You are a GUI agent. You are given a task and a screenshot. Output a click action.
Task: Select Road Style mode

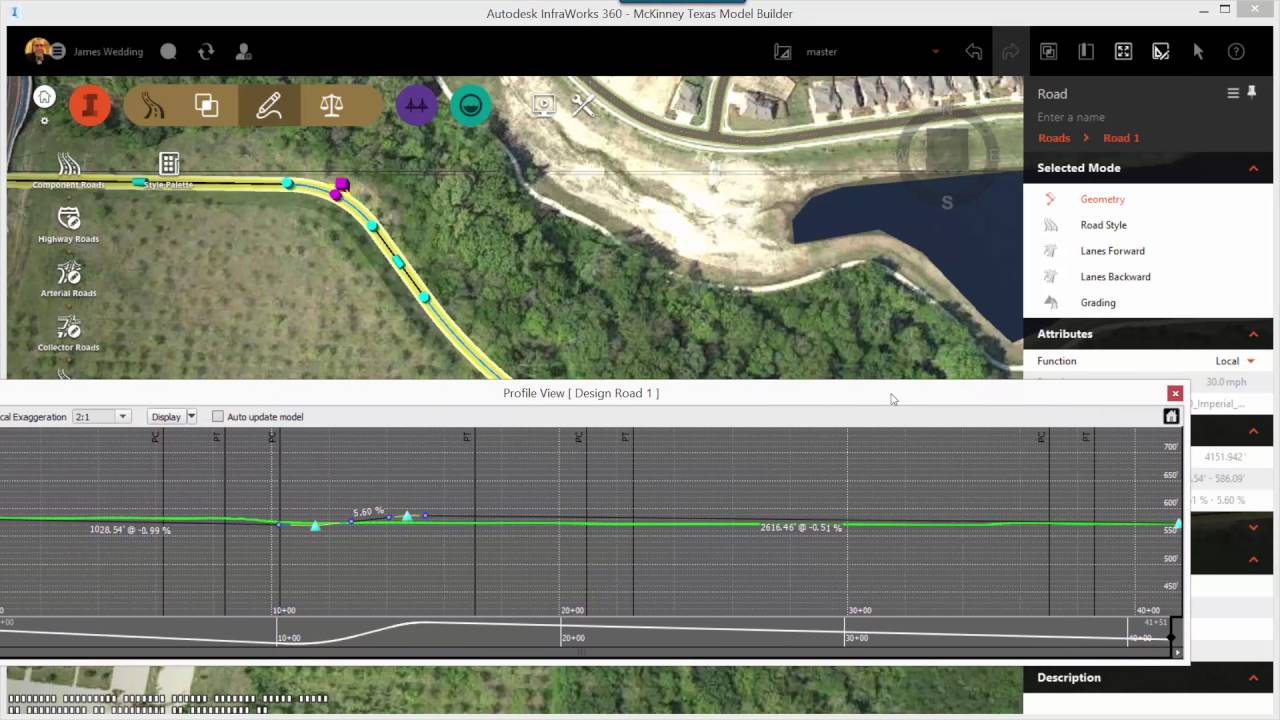click(x=1103, y=225)
